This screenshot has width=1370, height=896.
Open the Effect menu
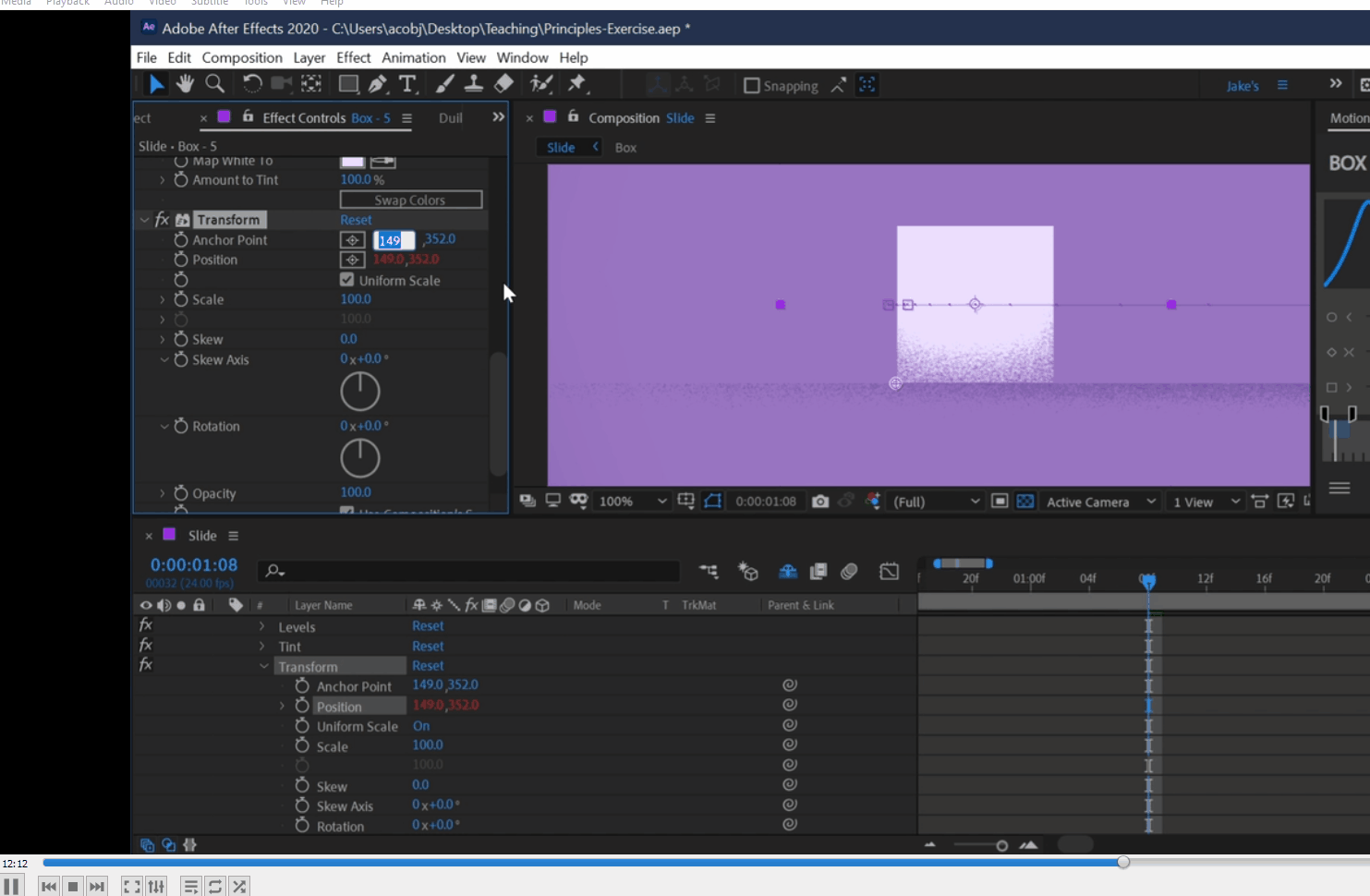point(354,57)
